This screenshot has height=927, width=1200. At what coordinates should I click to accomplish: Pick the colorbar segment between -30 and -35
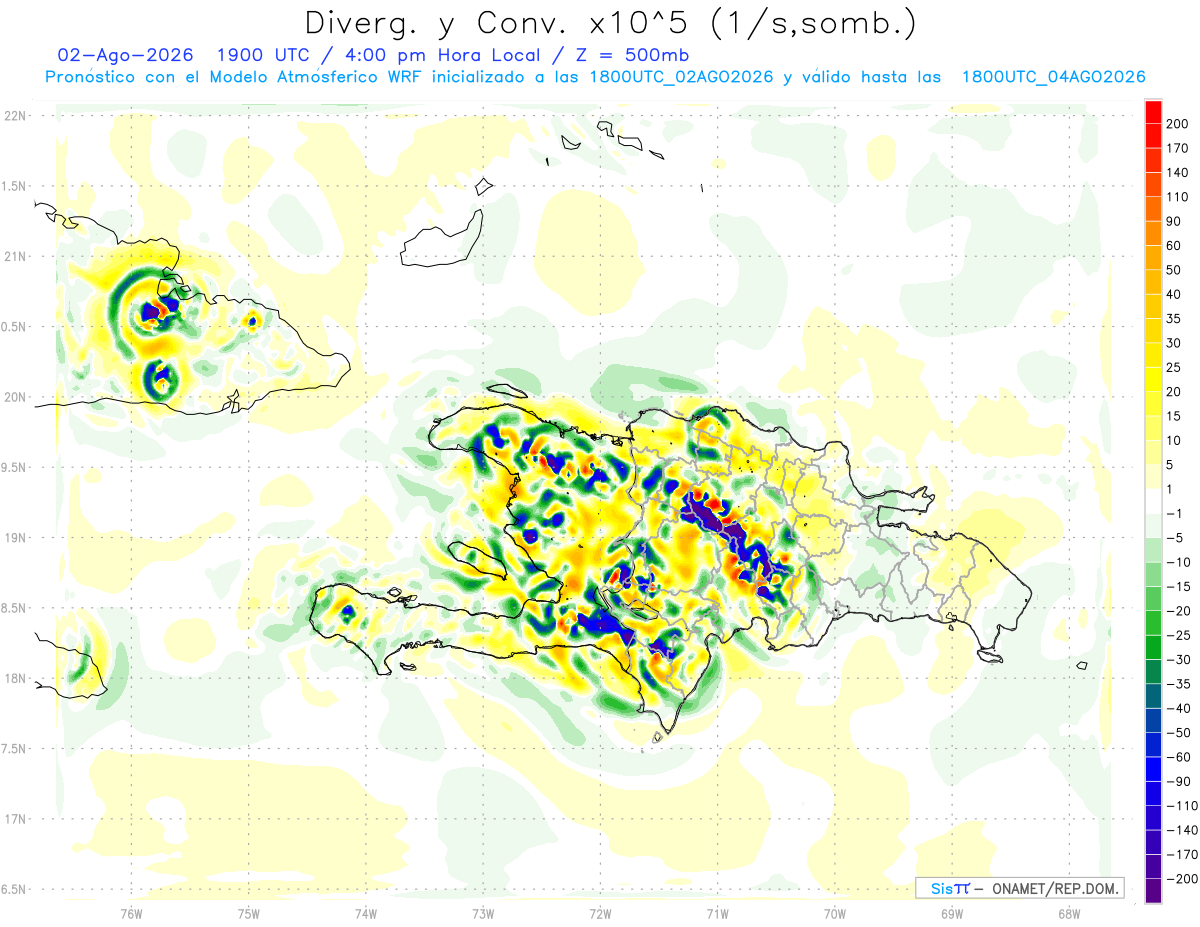[x=1153, y=672]
